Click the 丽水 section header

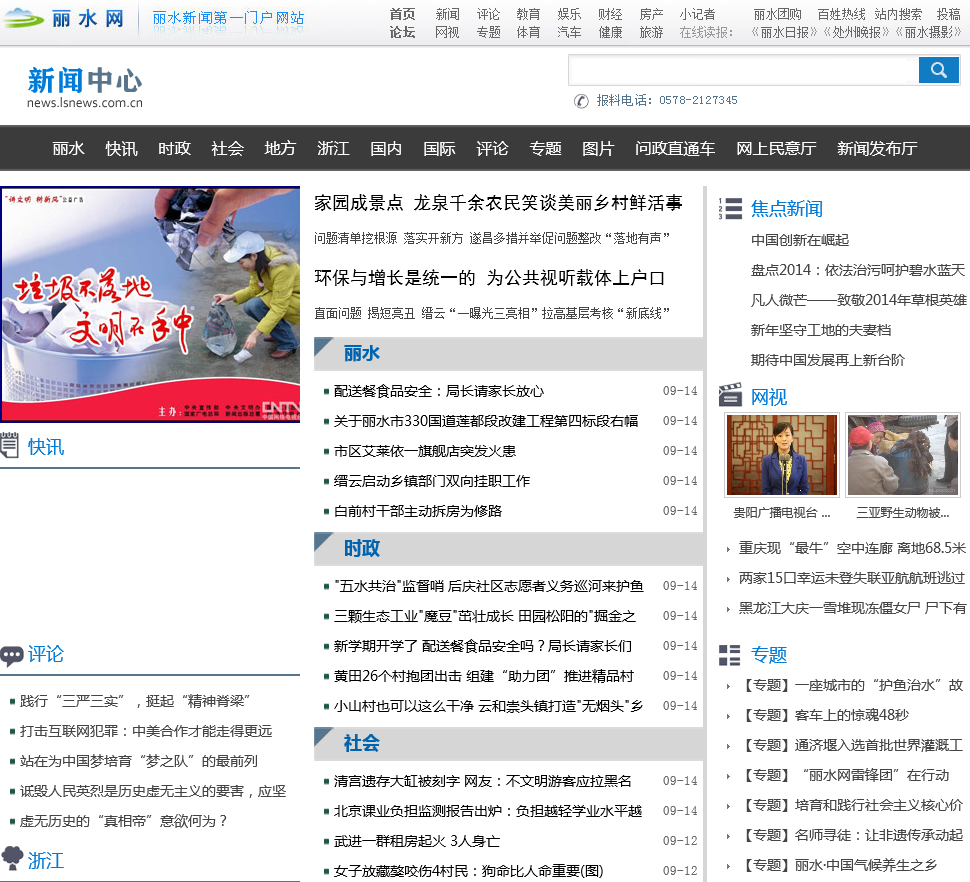click(362, 354)
